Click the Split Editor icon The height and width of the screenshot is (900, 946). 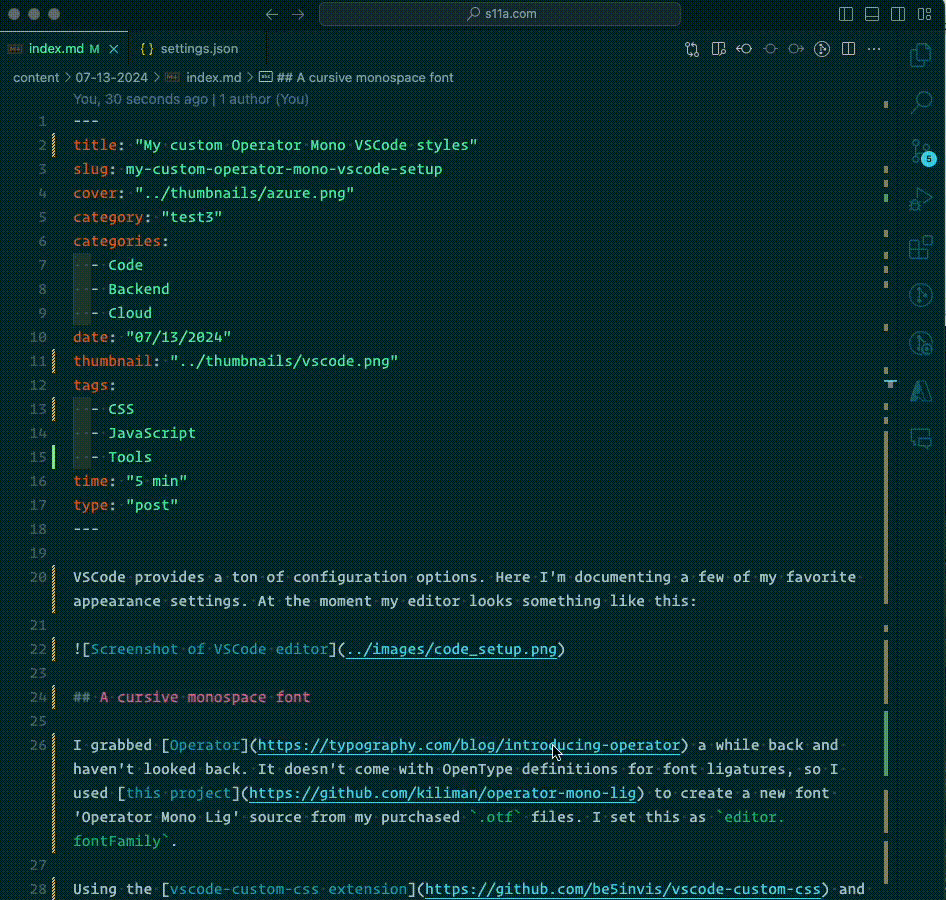coord(848,48)
